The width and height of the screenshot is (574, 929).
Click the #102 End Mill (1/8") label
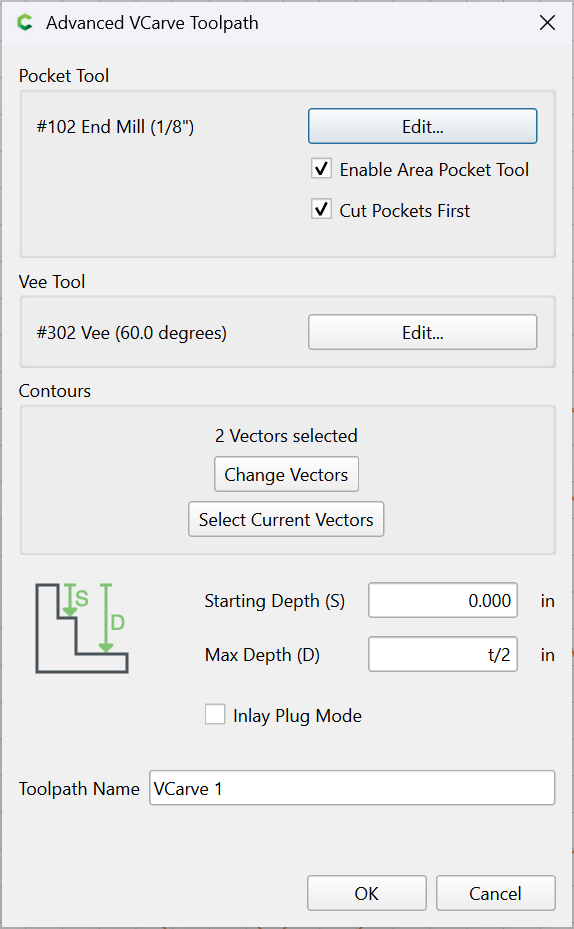tap(116, 127)
